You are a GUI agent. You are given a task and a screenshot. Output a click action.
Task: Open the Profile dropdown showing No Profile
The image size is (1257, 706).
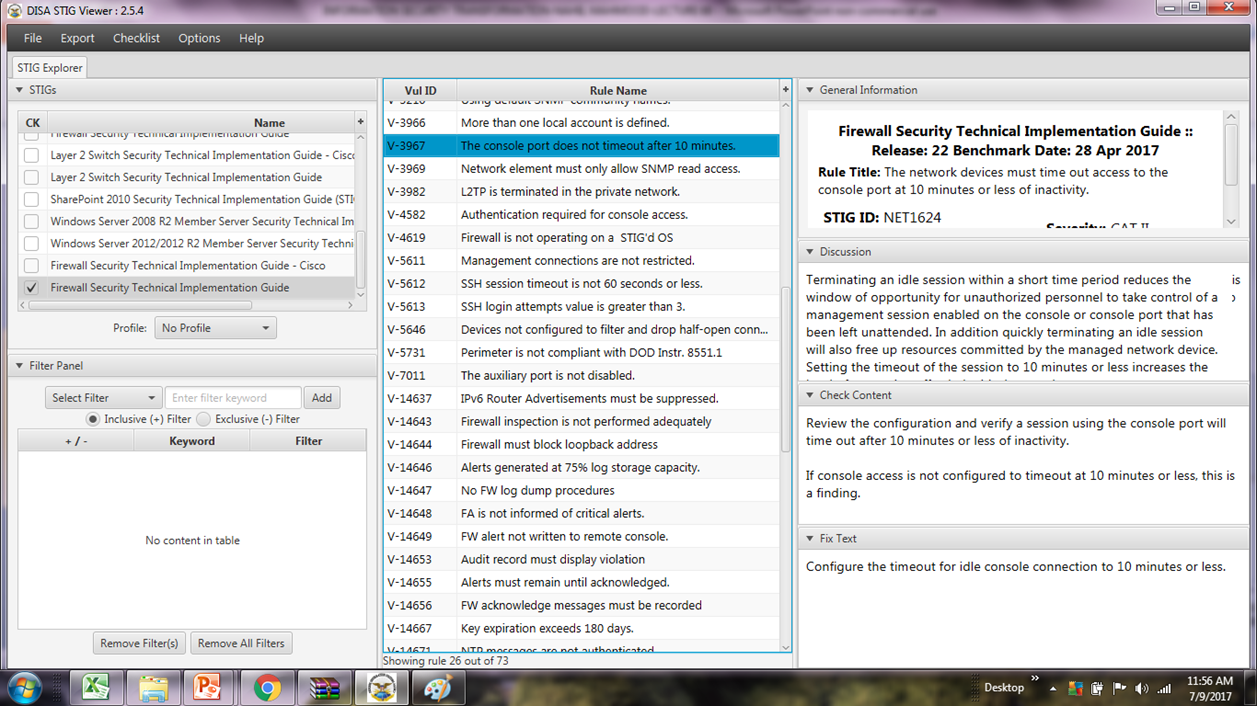pyautogui.click(x=215, y=328)
